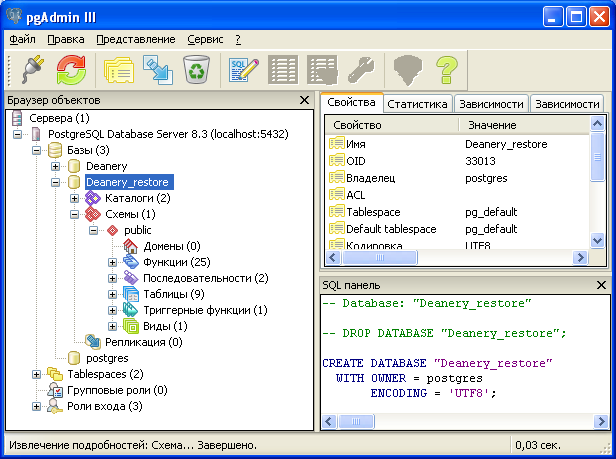The width and height of the screenshot is (616, 459).
Task: Click the Роли входа user icon
Action: click(x=55, y=406)
